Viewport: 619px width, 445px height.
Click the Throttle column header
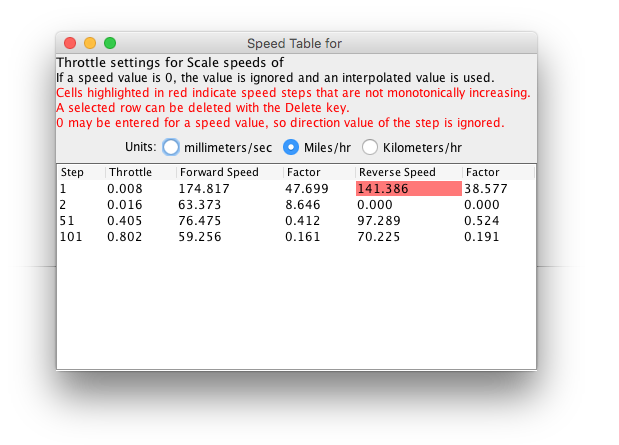coord(141,172)
